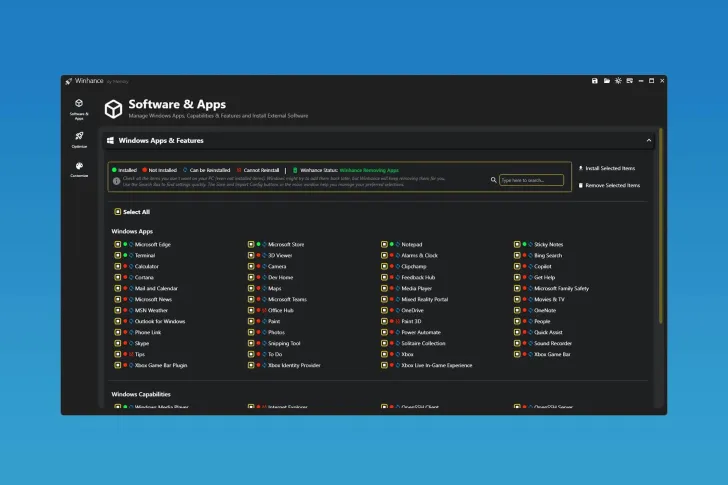Click the MSN Weather label
The height and width of the screenshot is (485, 728).
tap(151, 310)
